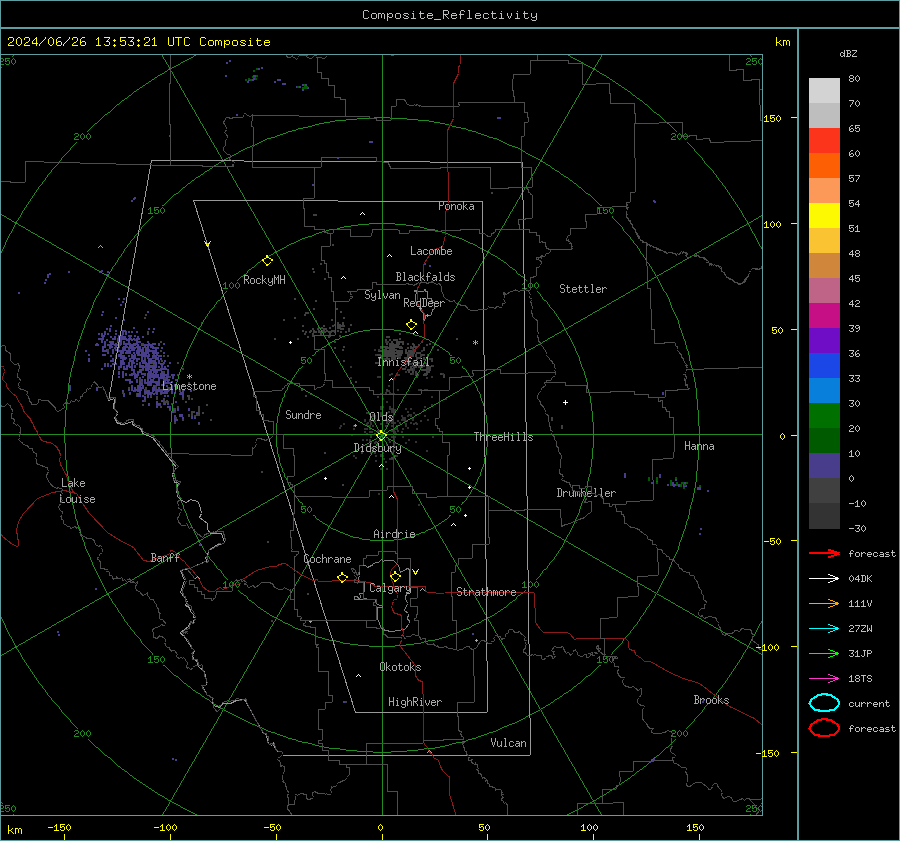Select the bright green 30-20 dBZ swatch
900x841 pixels.
pyautogui.click(x=824, y=416)
